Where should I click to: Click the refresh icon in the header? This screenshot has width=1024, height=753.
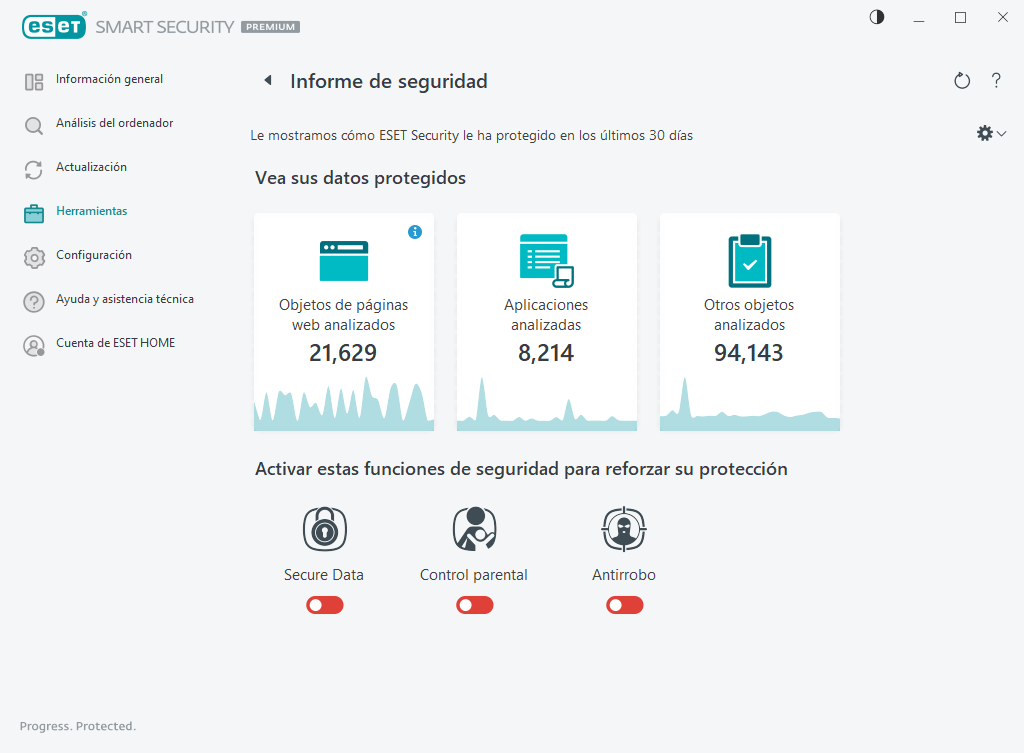(961, 80)
